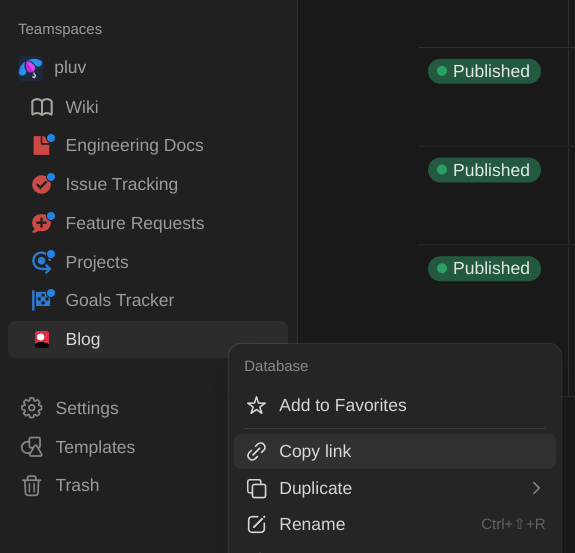Select the Issue Tracking checkmark icon
Image resolution: width=575 pixels, height=553 pixels.
43,184
